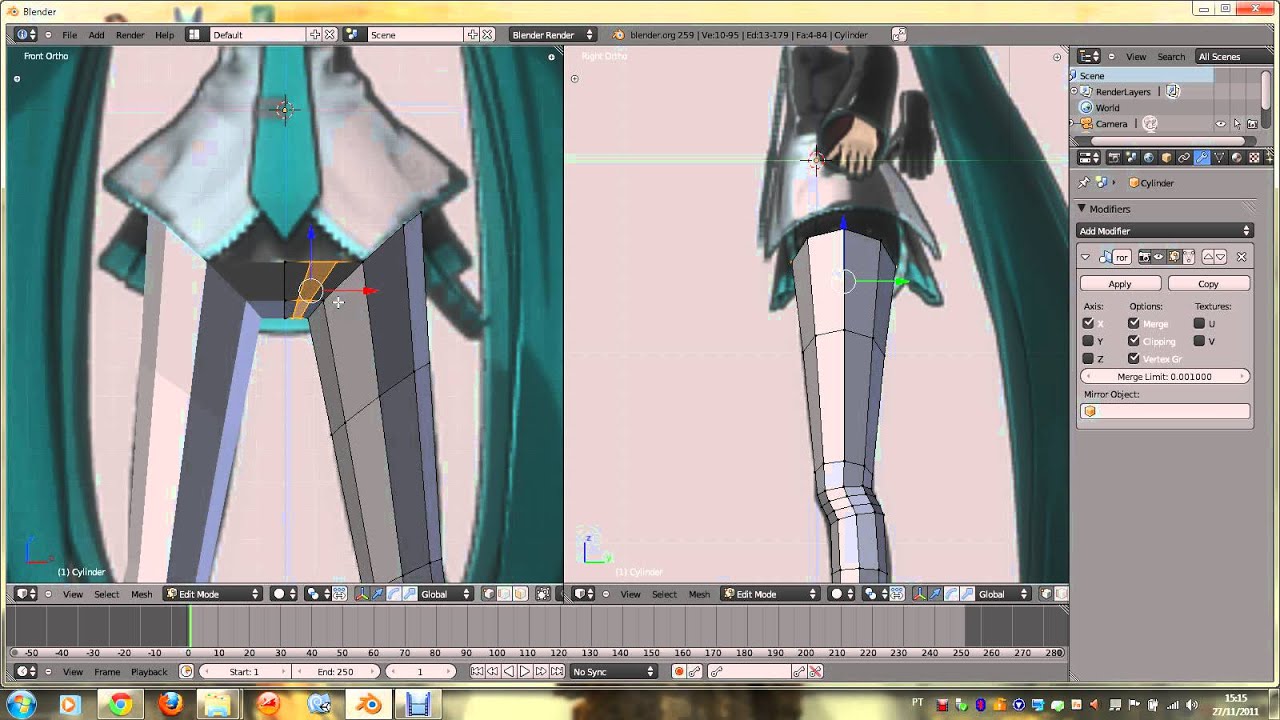Click the outliner Search menu

pos(1171,57)
